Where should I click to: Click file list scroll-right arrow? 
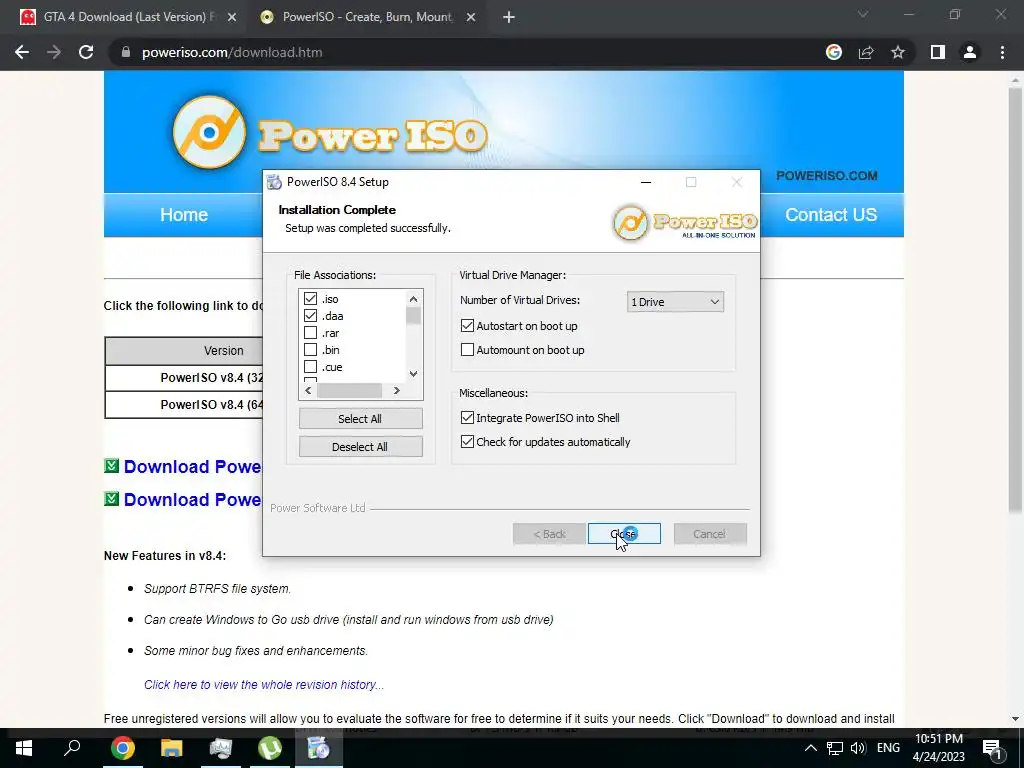pyautogui.click(x=396, y=391)
